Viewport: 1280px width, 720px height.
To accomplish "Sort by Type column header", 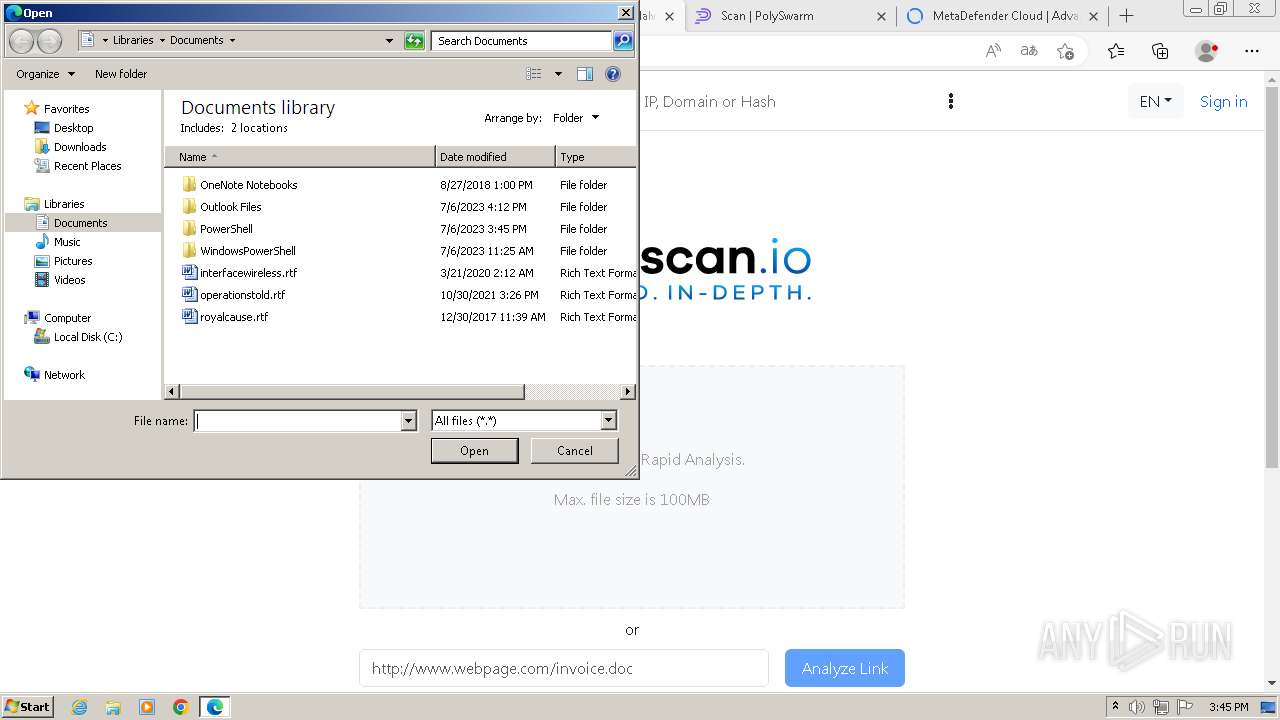I will click(596, 157).
